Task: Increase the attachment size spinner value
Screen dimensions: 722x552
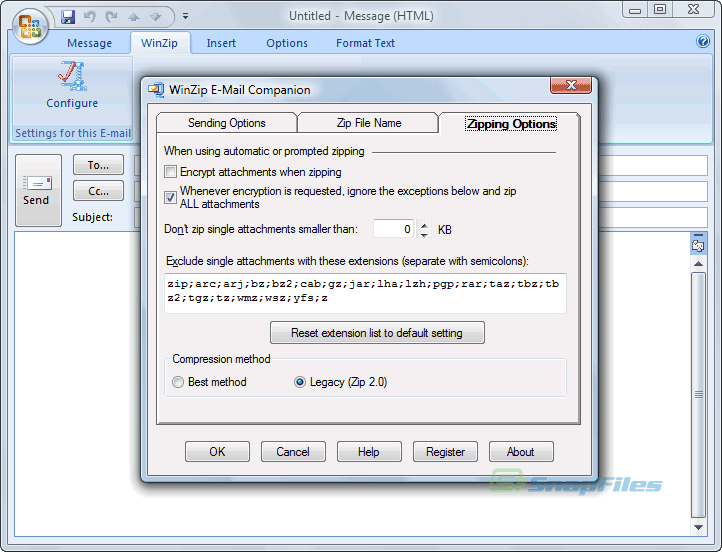Action: tap(424, 225)
